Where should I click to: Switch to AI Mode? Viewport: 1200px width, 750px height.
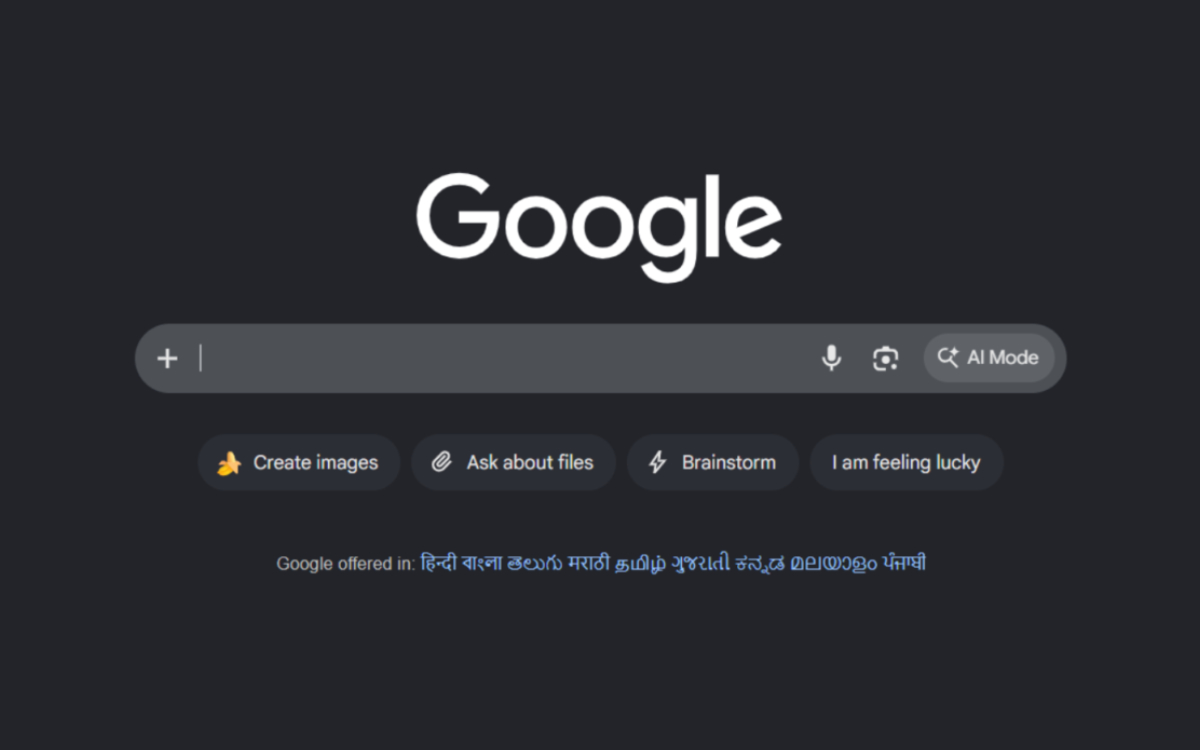pyautogui.click(x=989, y=358)
